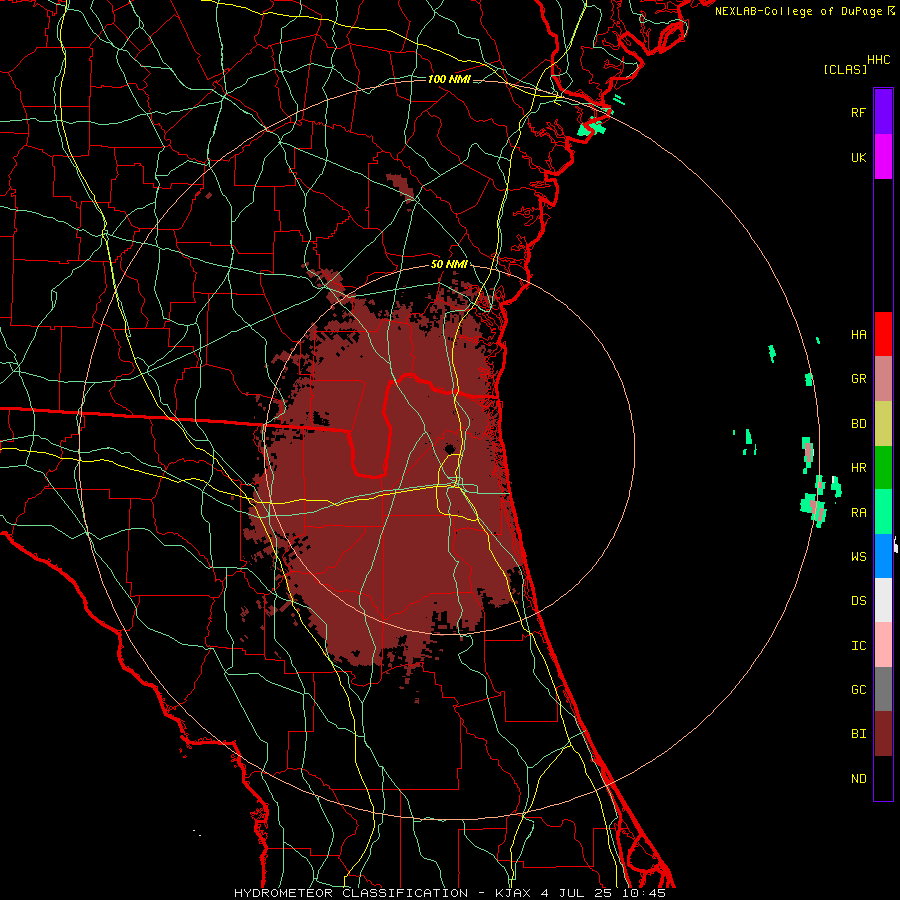
Task: Click the 50 NMI range ring label
Action: [x=449, y=265]
